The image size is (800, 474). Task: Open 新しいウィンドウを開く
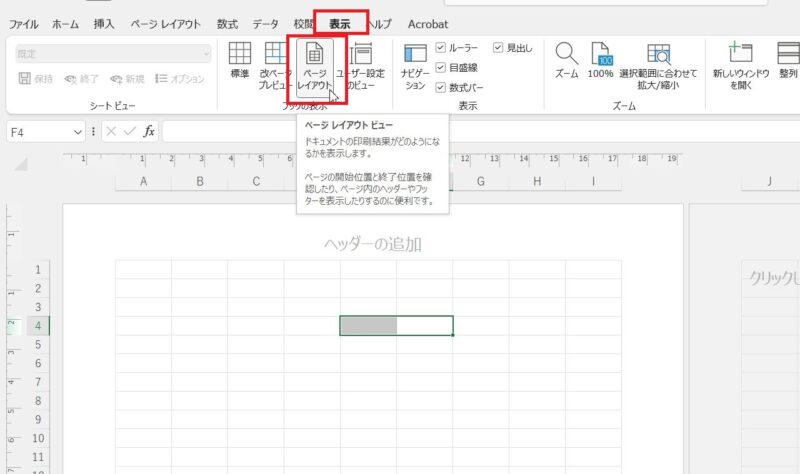[741, 66]
